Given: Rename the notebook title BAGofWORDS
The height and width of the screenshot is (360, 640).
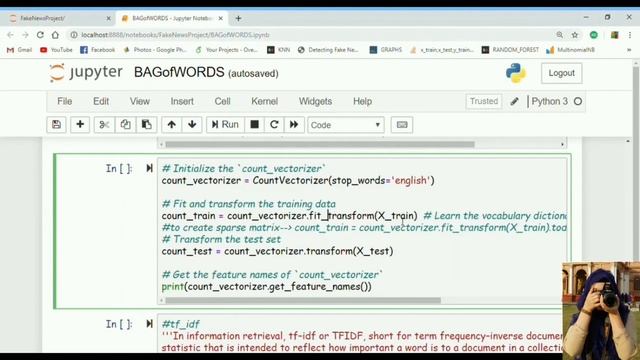Looking at the screenshot, I should tap(179, 72).
